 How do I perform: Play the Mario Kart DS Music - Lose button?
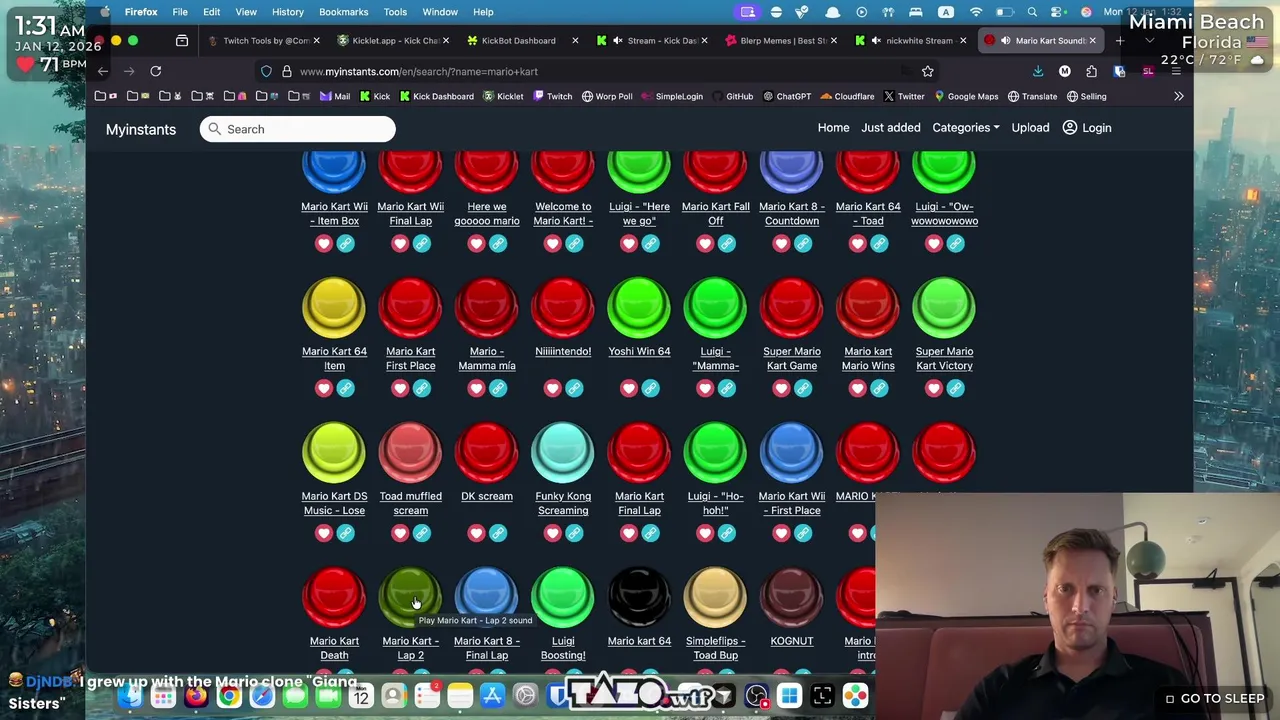pyautogui.click(x=334, y=453)
